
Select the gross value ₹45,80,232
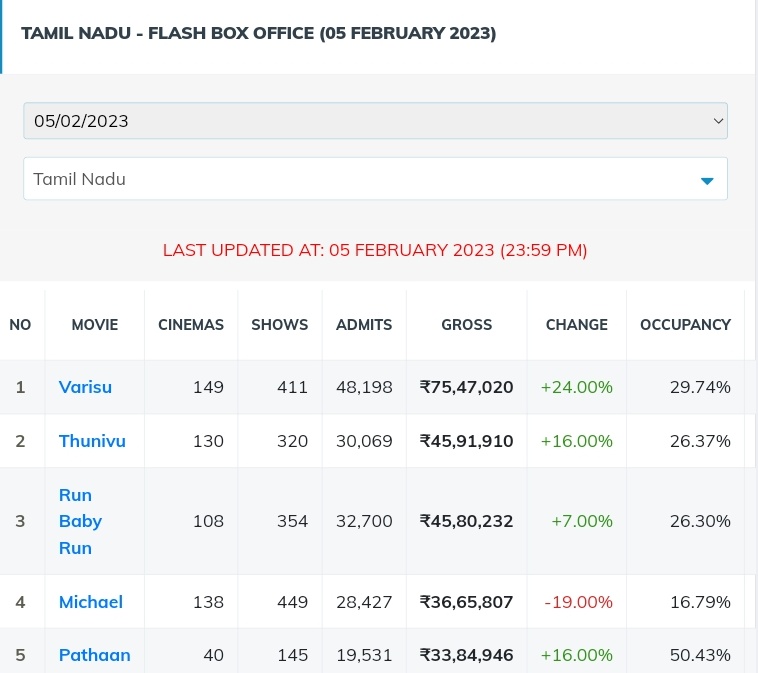466,521
